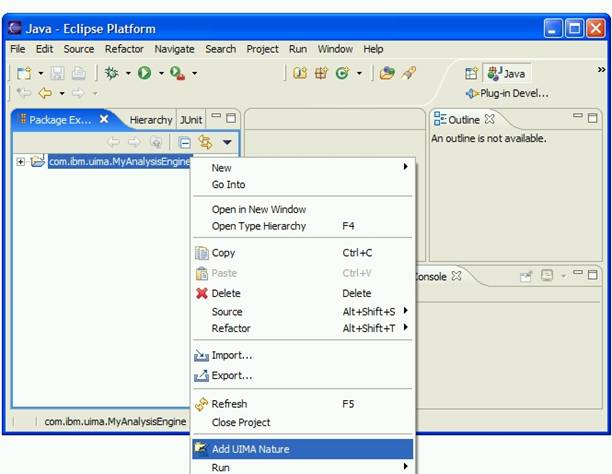Viewport: 612px width, 474px height.
Task: Click Refresh in the context menu
Action: [x=229, y=404]
